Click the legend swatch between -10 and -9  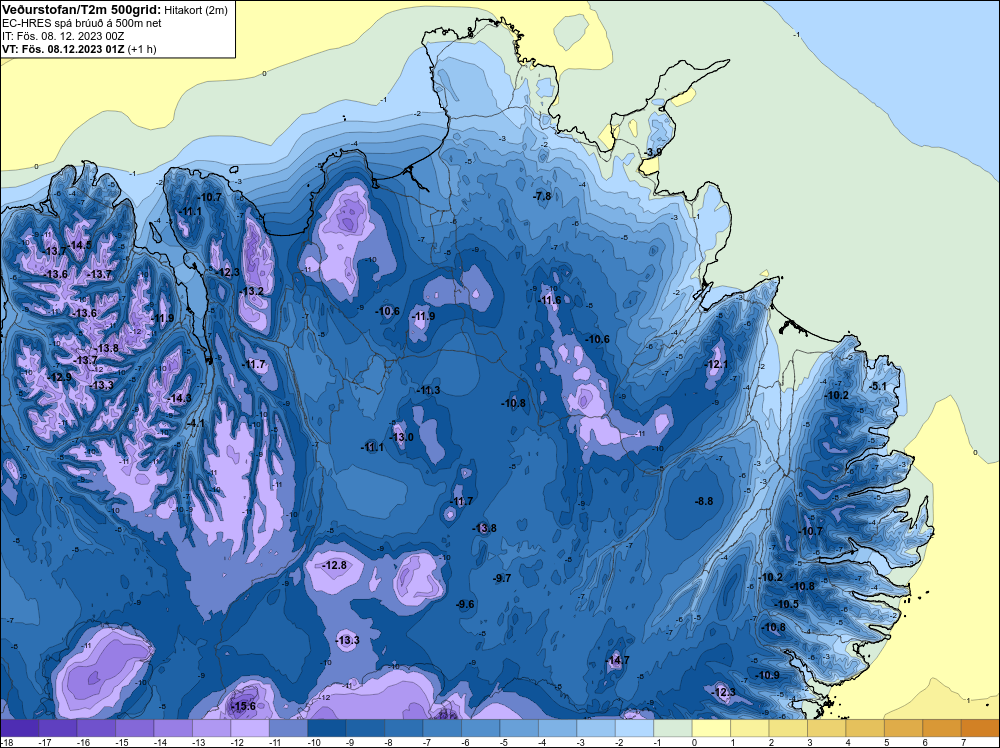[327, 728]
